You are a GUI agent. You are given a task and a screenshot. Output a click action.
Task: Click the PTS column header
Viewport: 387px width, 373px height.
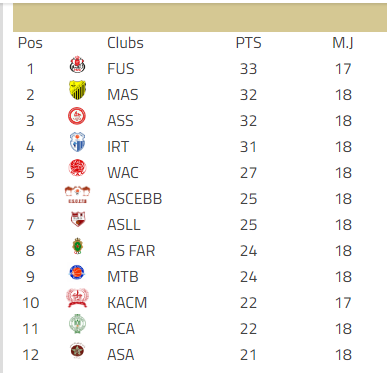pyautogui.click(x=249, y=43)
